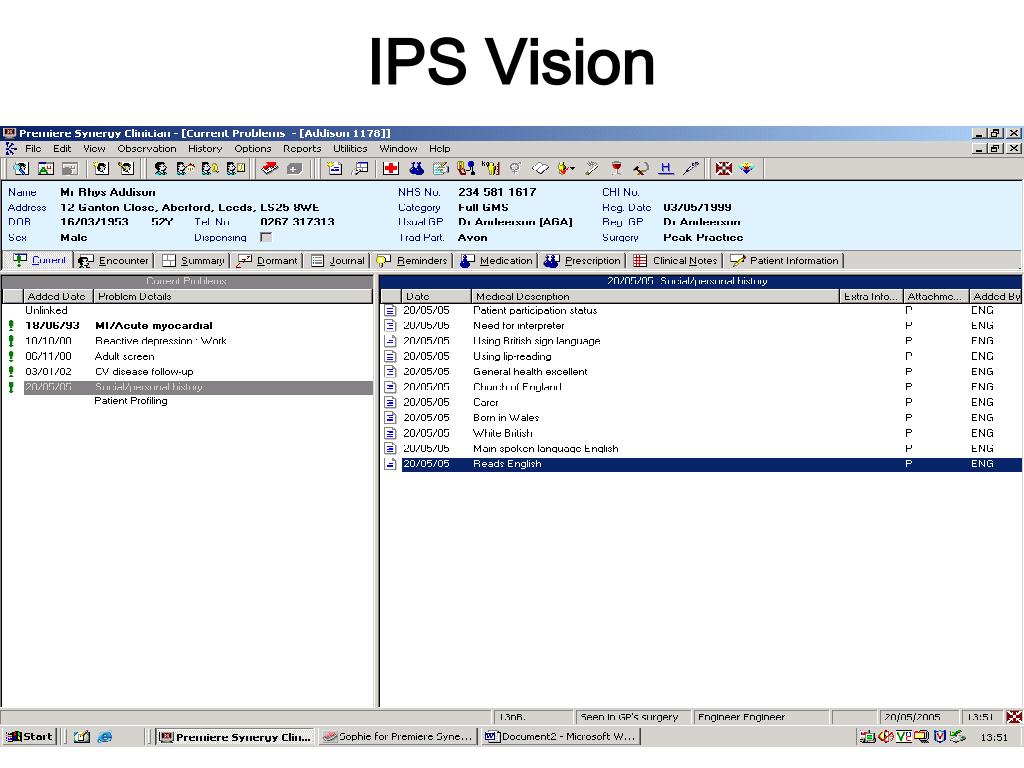Click the Windows Start button
The height and width of the screenshot is (768, 1024).
pos(29,737)
